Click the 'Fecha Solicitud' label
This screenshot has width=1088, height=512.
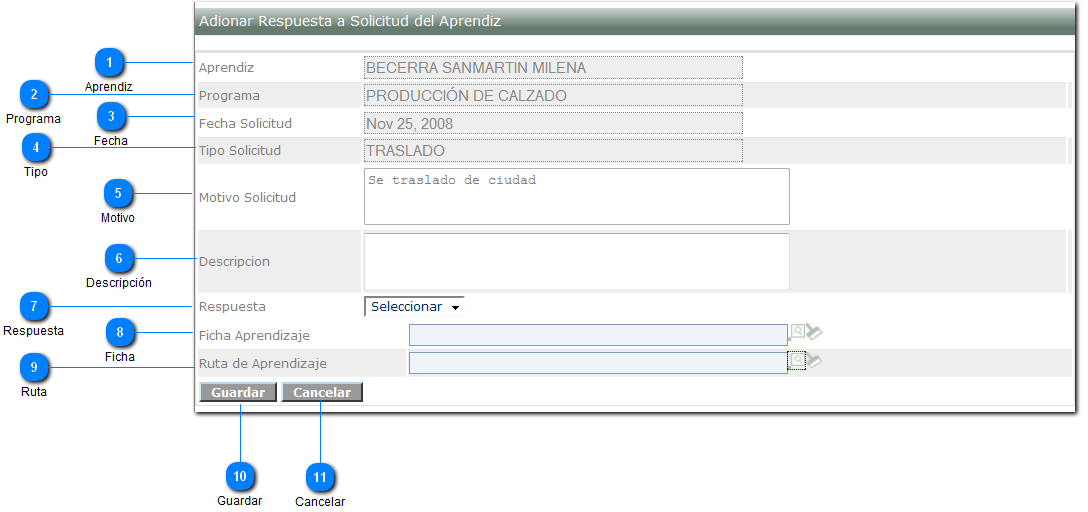[x=245, y=123]
